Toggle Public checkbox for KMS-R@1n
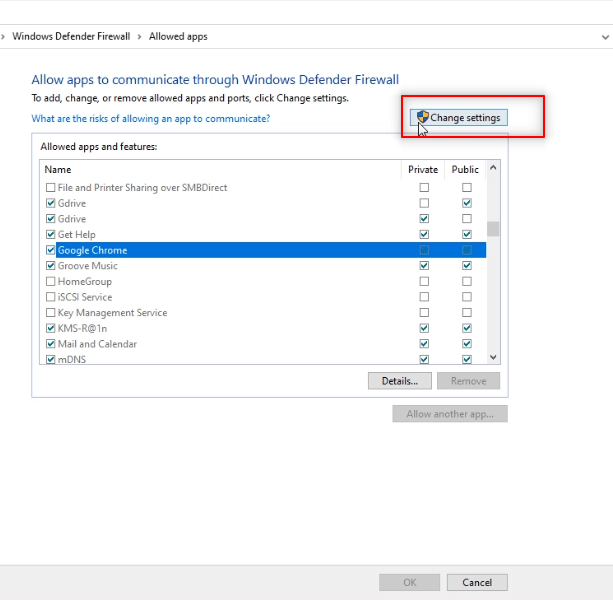This screenshot has width=613, height=600. point(467,328)
